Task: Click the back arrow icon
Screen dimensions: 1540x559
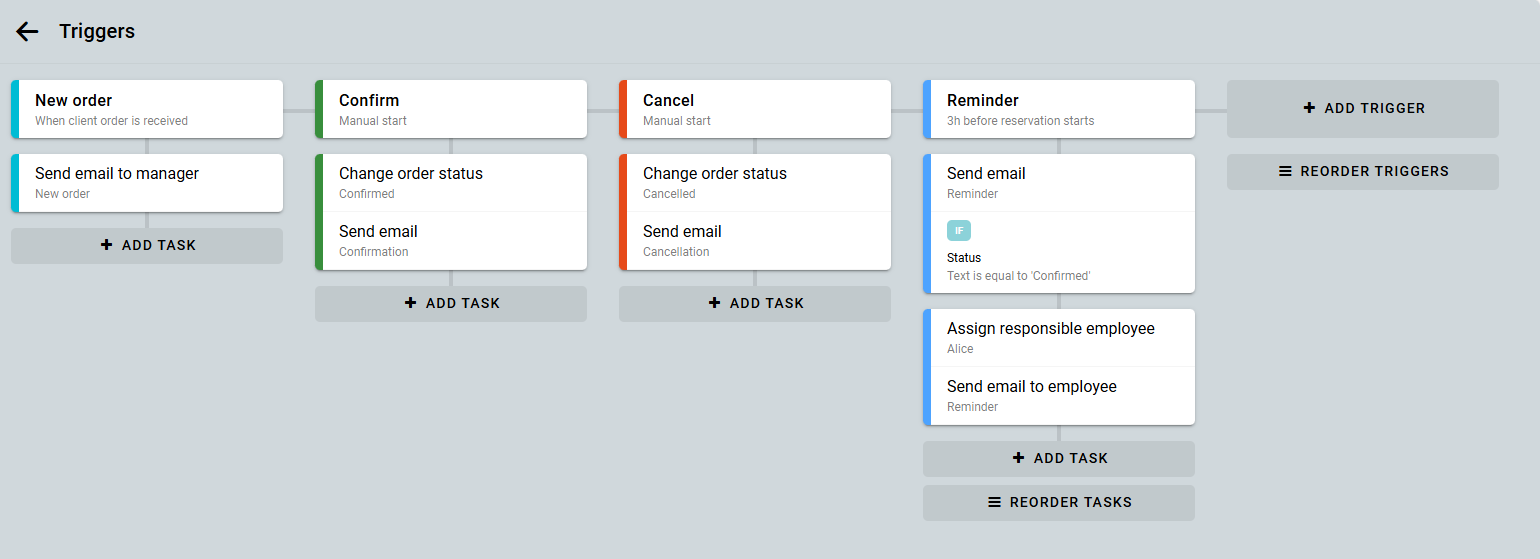Action: click(27, 31)
